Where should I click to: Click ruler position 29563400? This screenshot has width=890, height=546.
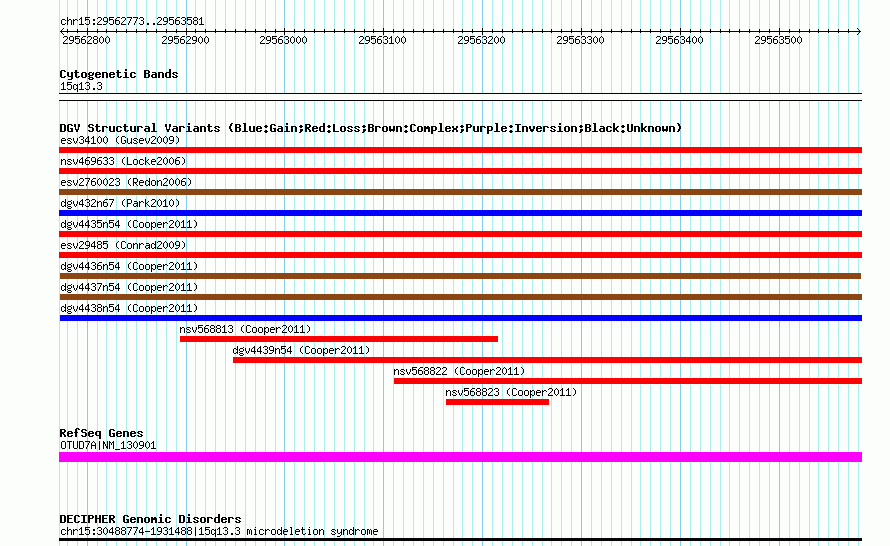point(679,40)
